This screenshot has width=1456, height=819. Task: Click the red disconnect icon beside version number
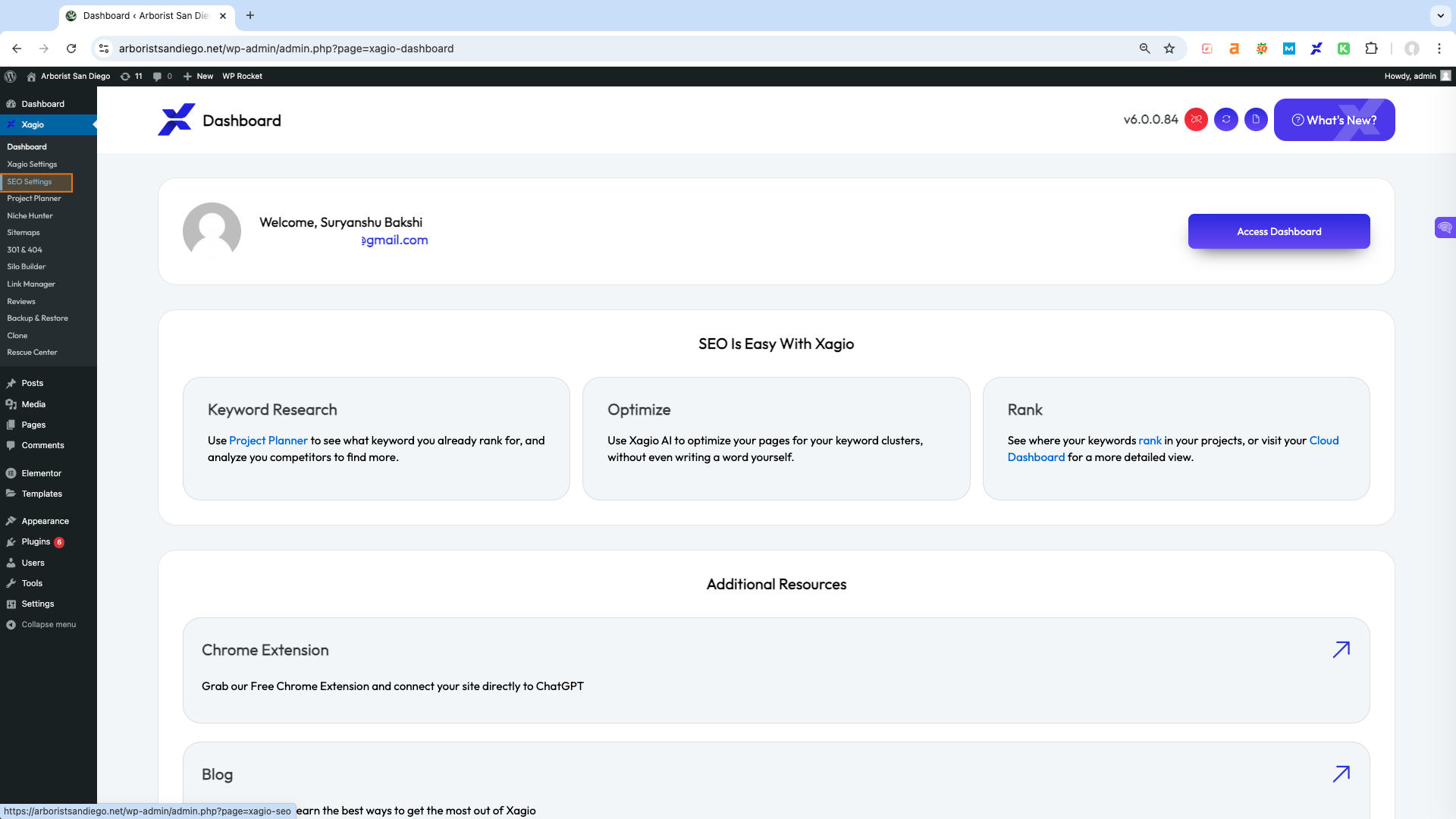click(x=1196, y=120)
